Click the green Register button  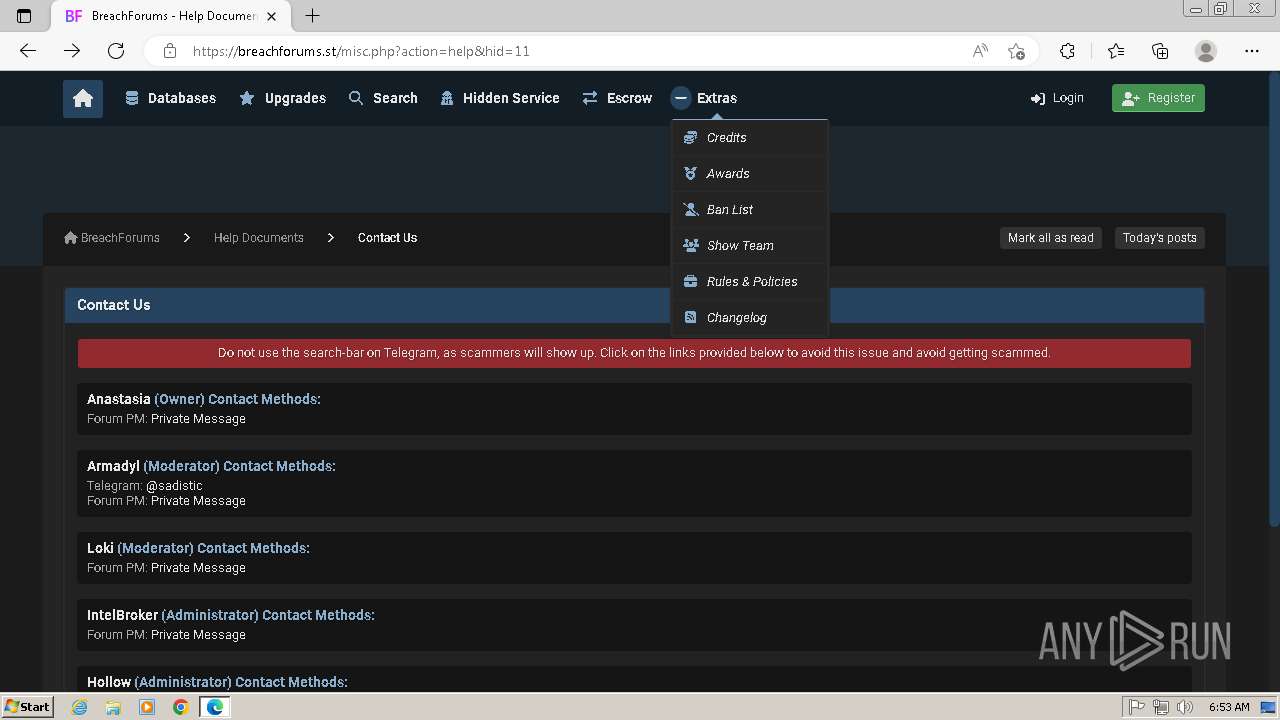pyautogui.click(x=1158, y=98)
